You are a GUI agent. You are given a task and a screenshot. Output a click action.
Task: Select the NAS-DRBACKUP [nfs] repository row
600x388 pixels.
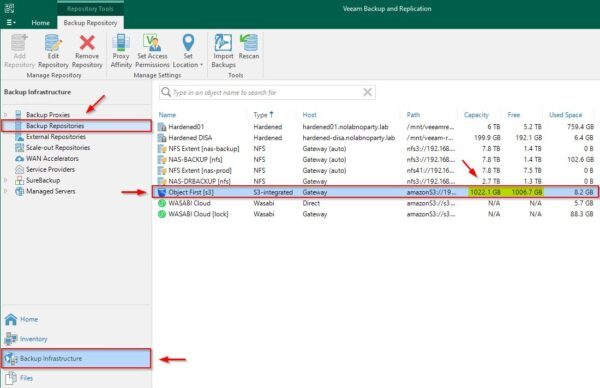[x=376, y=181]
